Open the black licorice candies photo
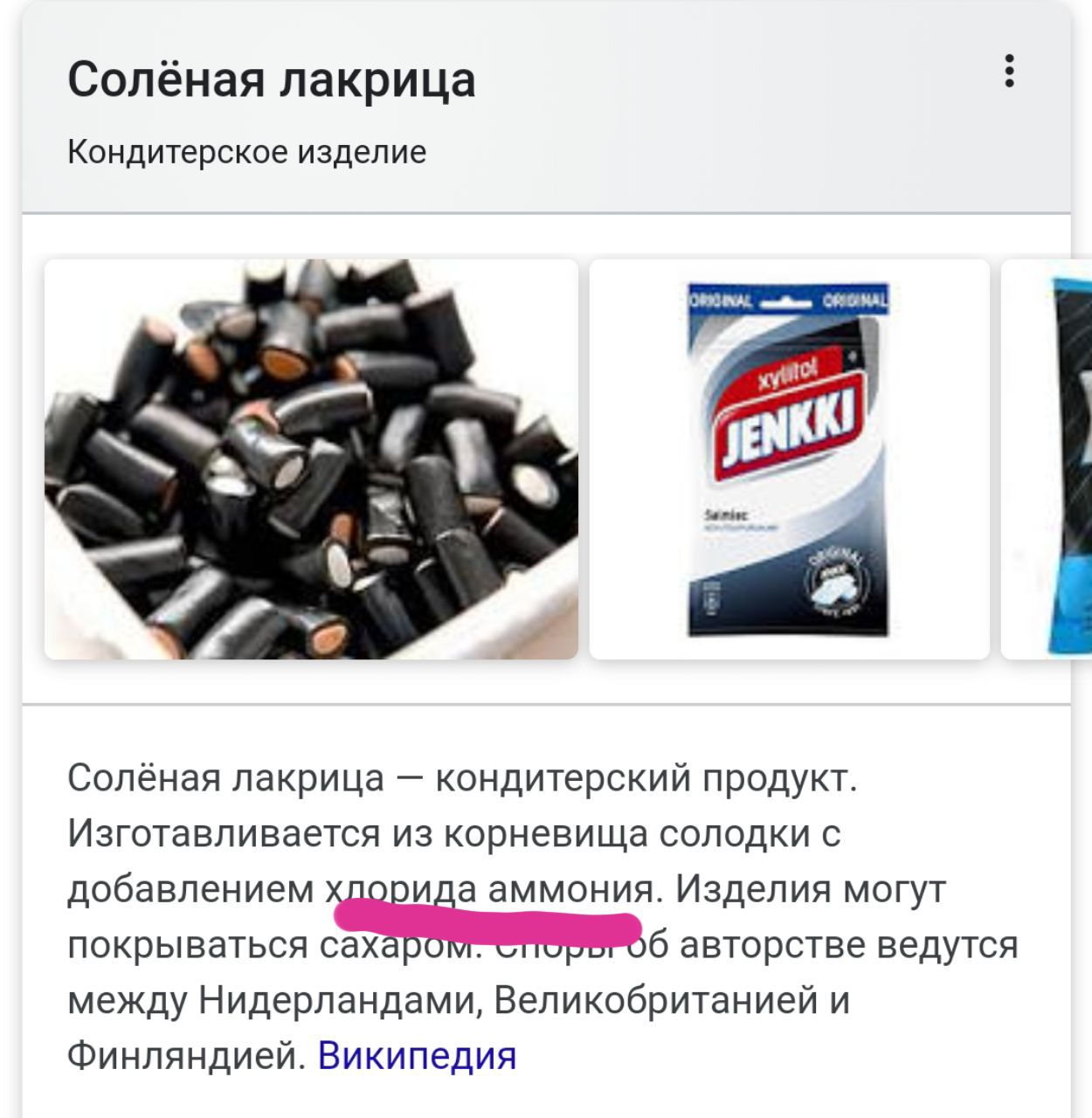The image size is (1092, 1118). 311,459
